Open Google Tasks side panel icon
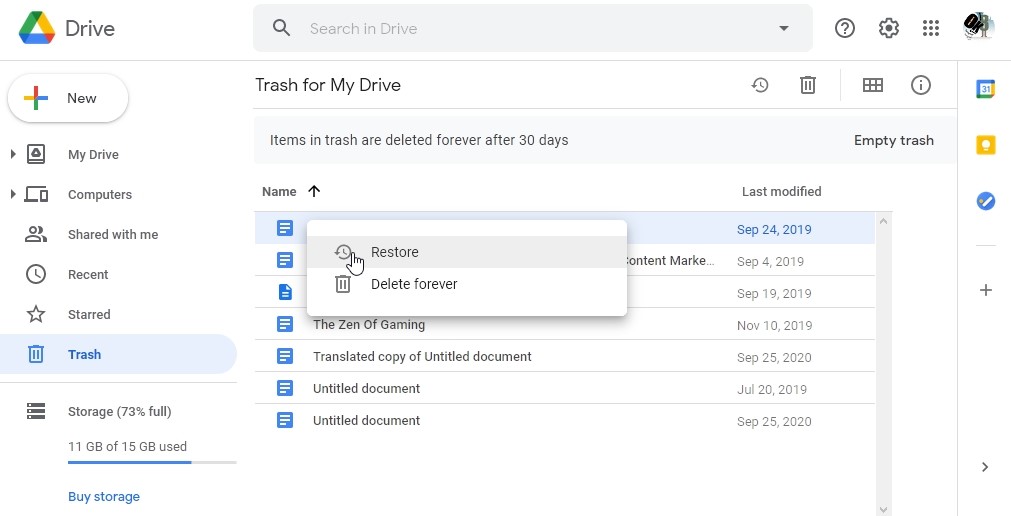 click(985, 201)
